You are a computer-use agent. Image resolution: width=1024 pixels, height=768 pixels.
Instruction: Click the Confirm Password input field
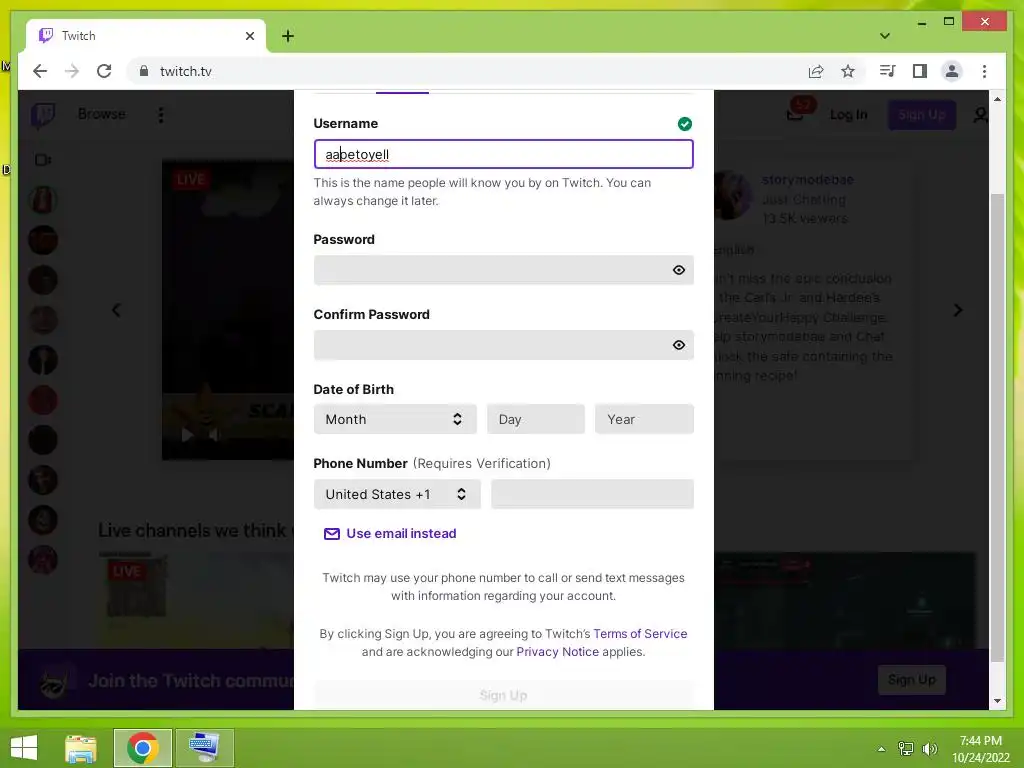(504, 345)
